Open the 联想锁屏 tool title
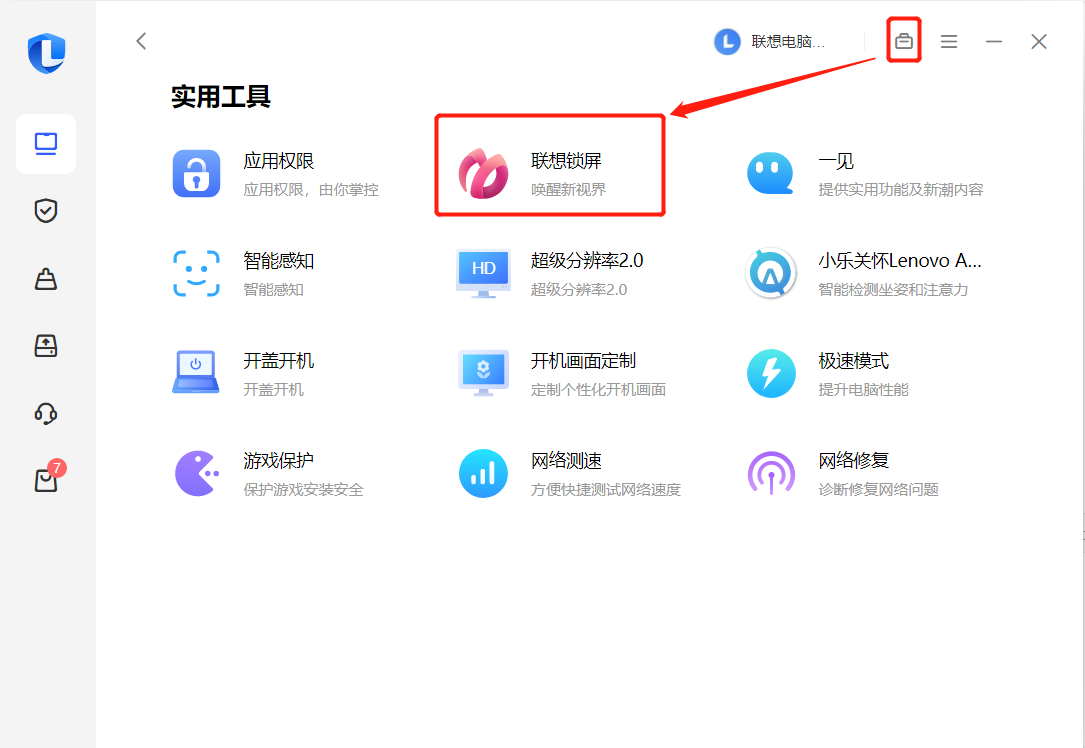The height and width of the screenshot is (748, 1085). tap(566, 161)
